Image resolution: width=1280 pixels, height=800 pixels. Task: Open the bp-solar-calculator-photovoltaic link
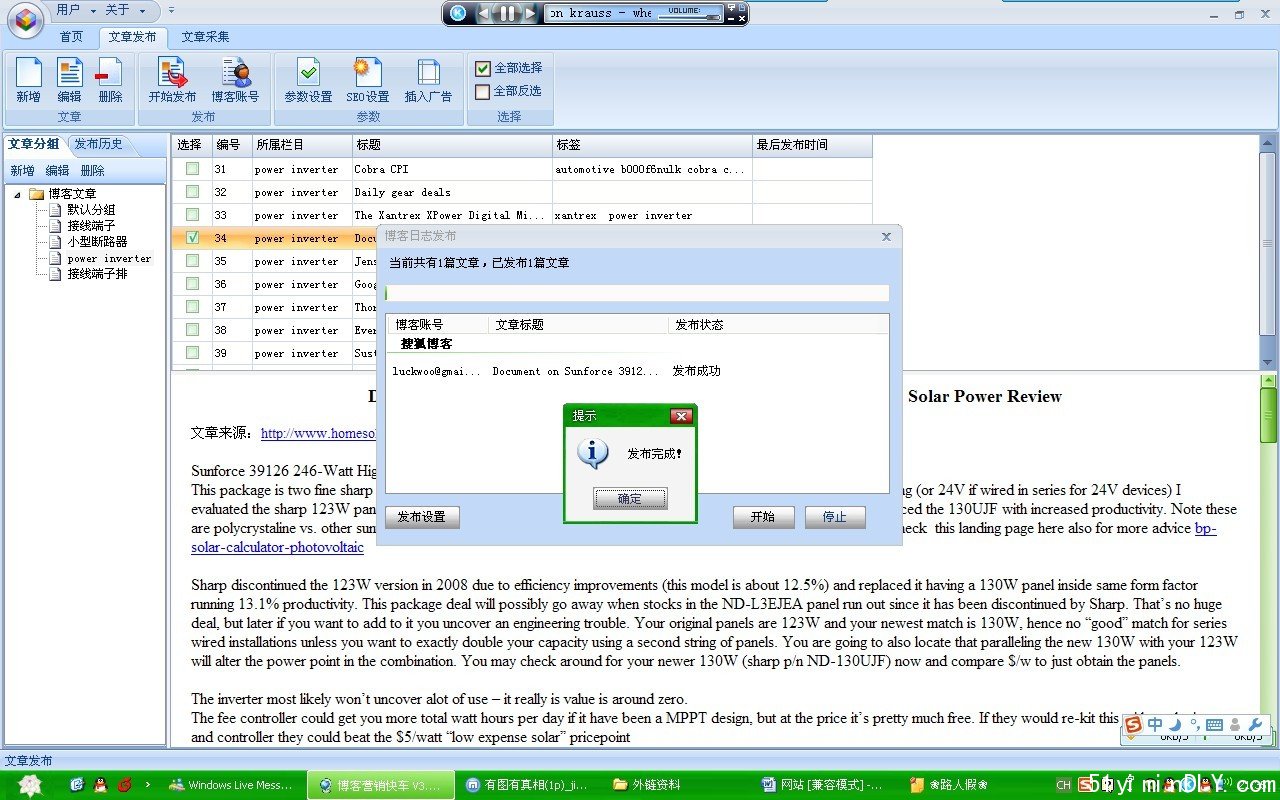(x=278, y=548)
